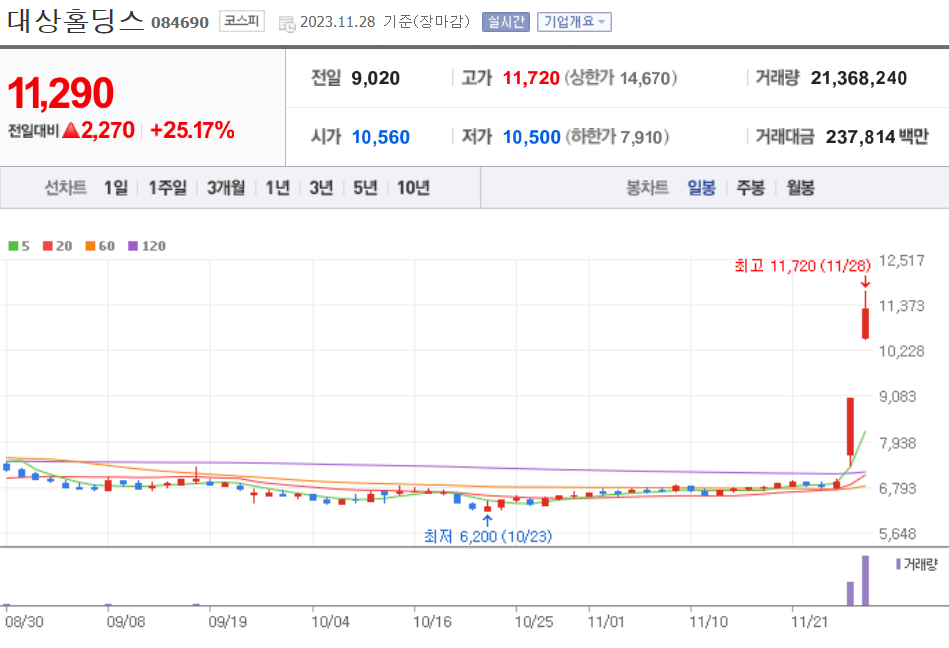
Task: Click the 최저 6,200 (10/23) chart label
Action: pyautogui.click(x=488, y=536)
